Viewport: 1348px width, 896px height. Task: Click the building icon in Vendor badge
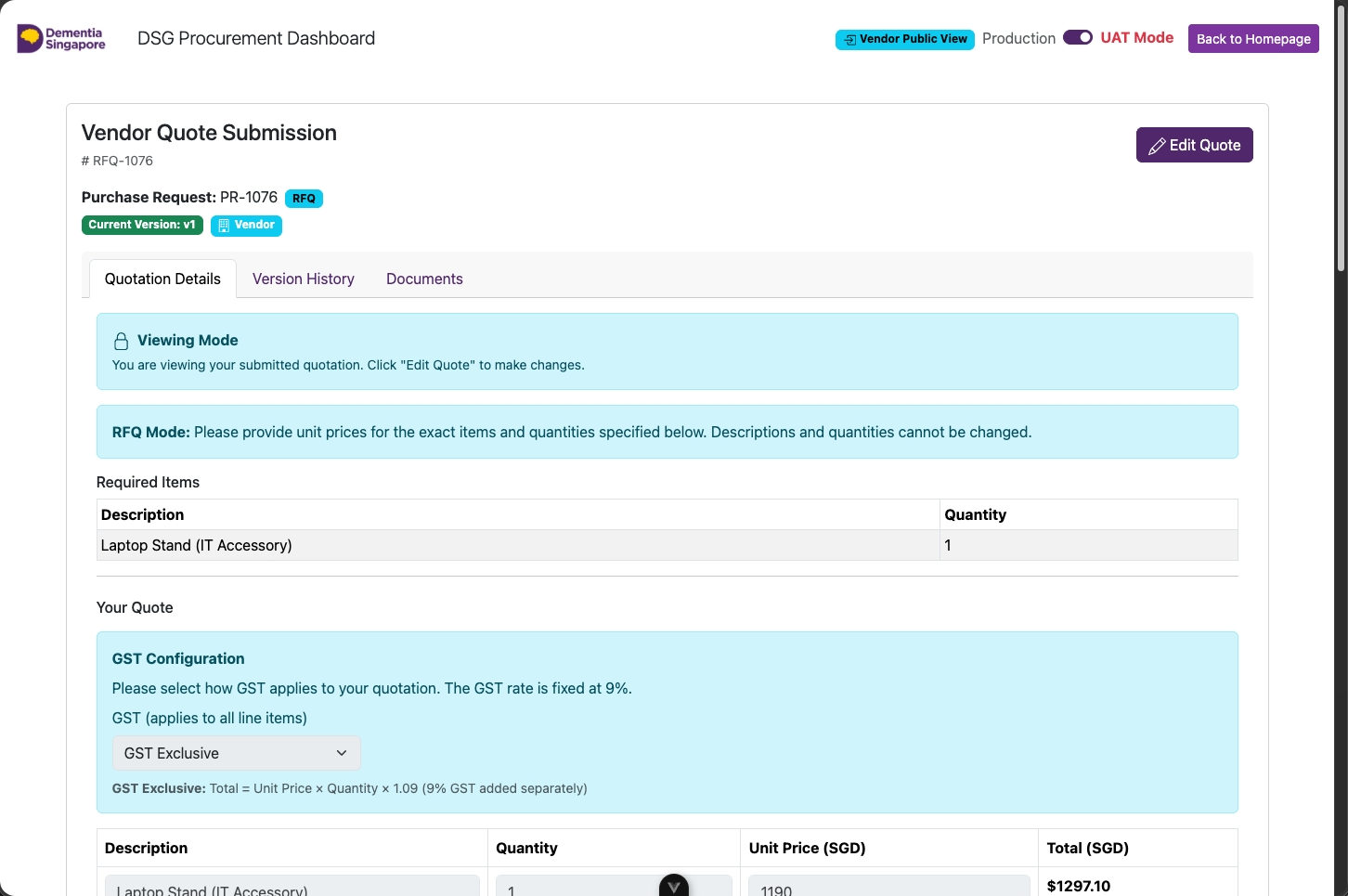click(x=224, y=226)
